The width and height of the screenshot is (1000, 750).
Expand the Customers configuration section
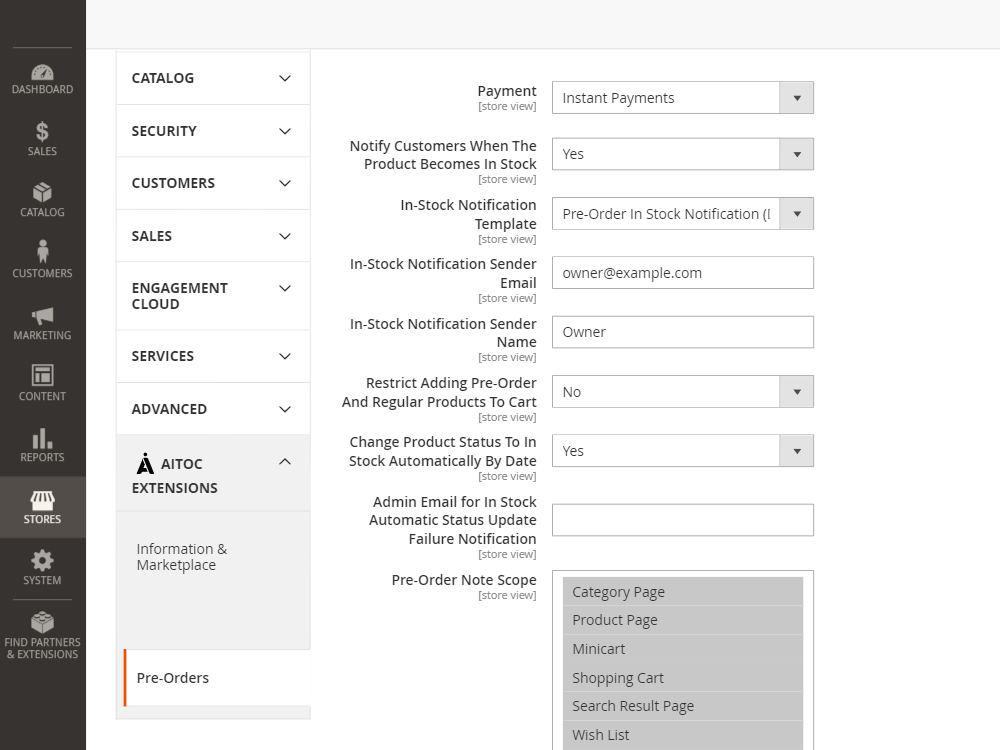(x=213, y=183)
